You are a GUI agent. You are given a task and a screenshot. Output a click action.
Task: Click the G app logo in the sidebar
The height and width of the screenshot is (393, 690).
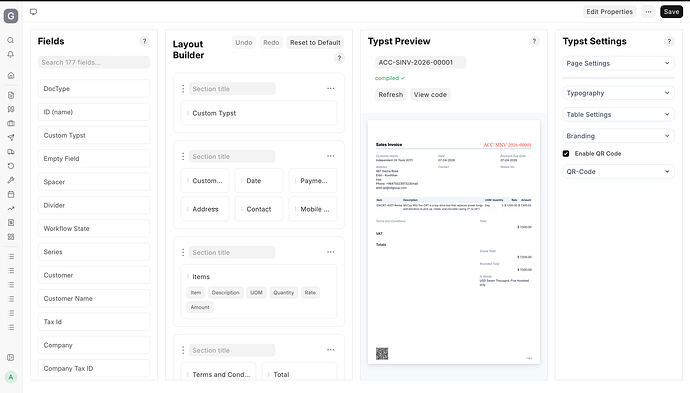11,16
